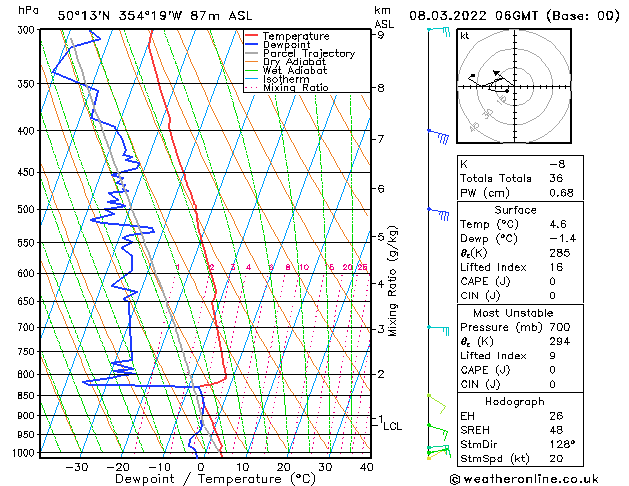Click the green wind barb near LCL level
The height and width of the screenshot is (486, 629).
click(438, 432)
